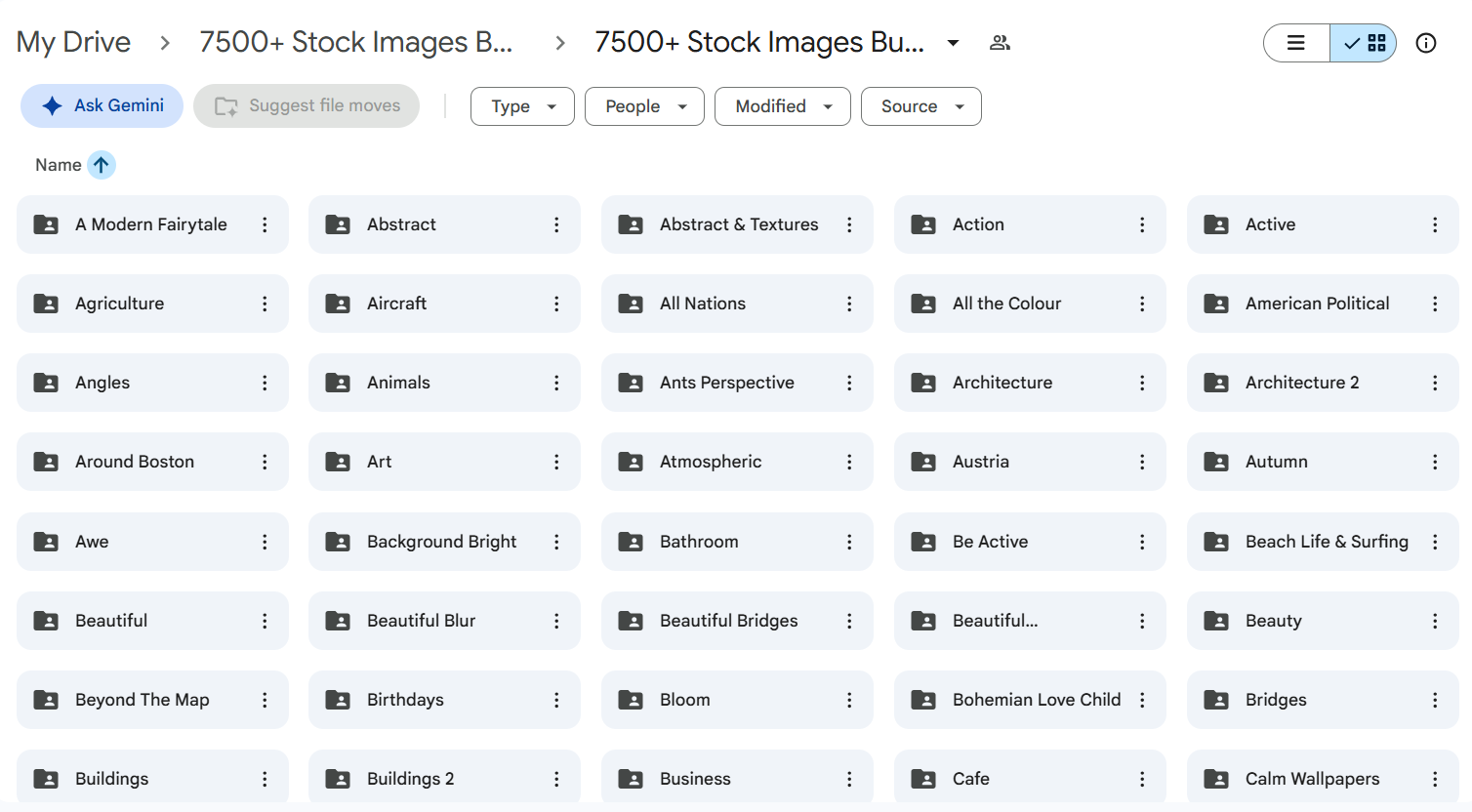The height and width of the screenshot is (812, 1472).
Task: Select the Beautiful Bridges folder
Action: pyautogui.click(x=737, y=621)
